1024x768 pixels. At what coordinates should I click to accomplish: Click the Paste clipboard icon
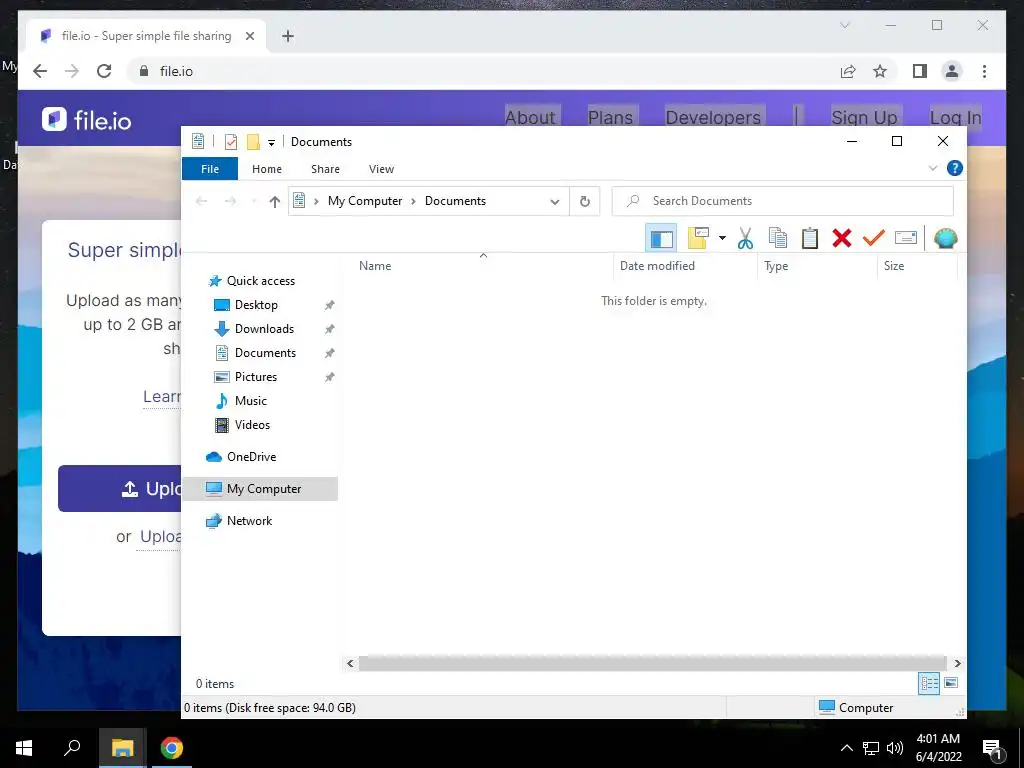(x=810, y=238)
